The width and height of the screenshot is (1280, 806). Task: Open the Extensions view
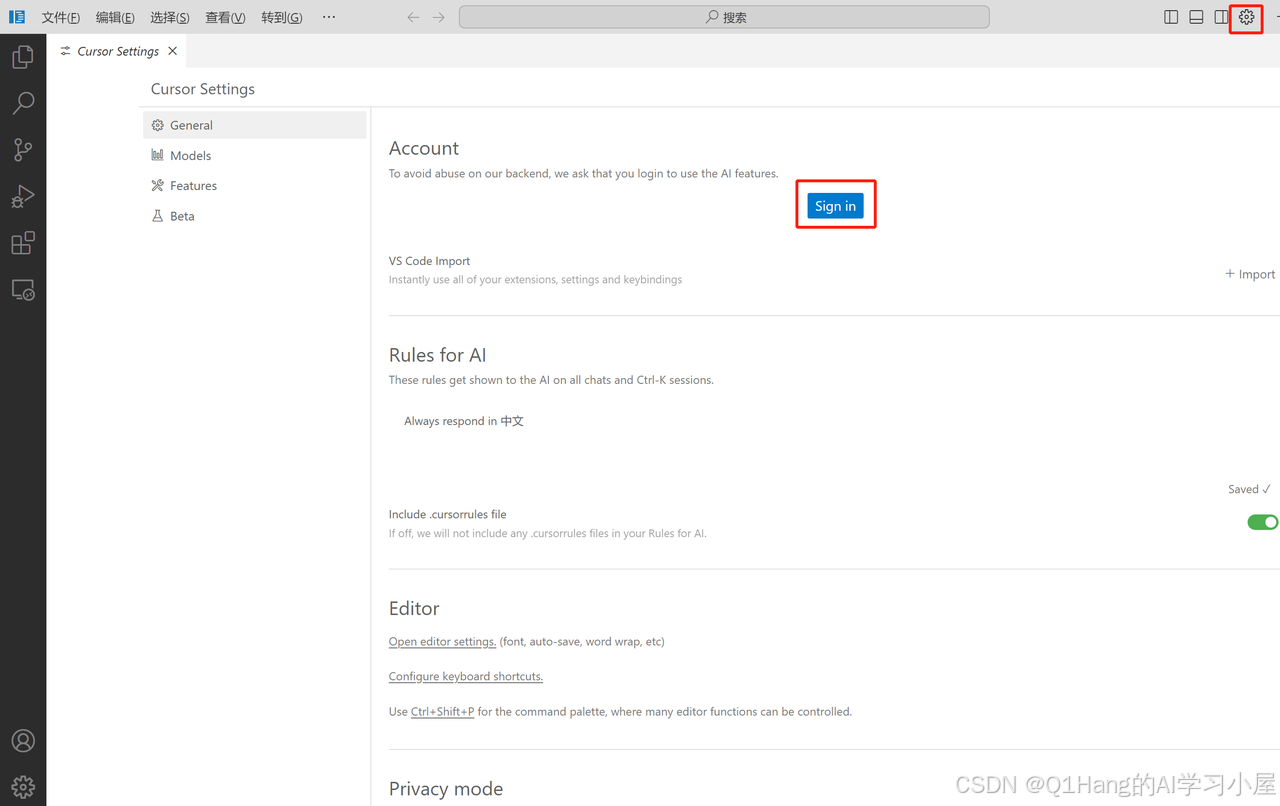[x=23, y=243]
